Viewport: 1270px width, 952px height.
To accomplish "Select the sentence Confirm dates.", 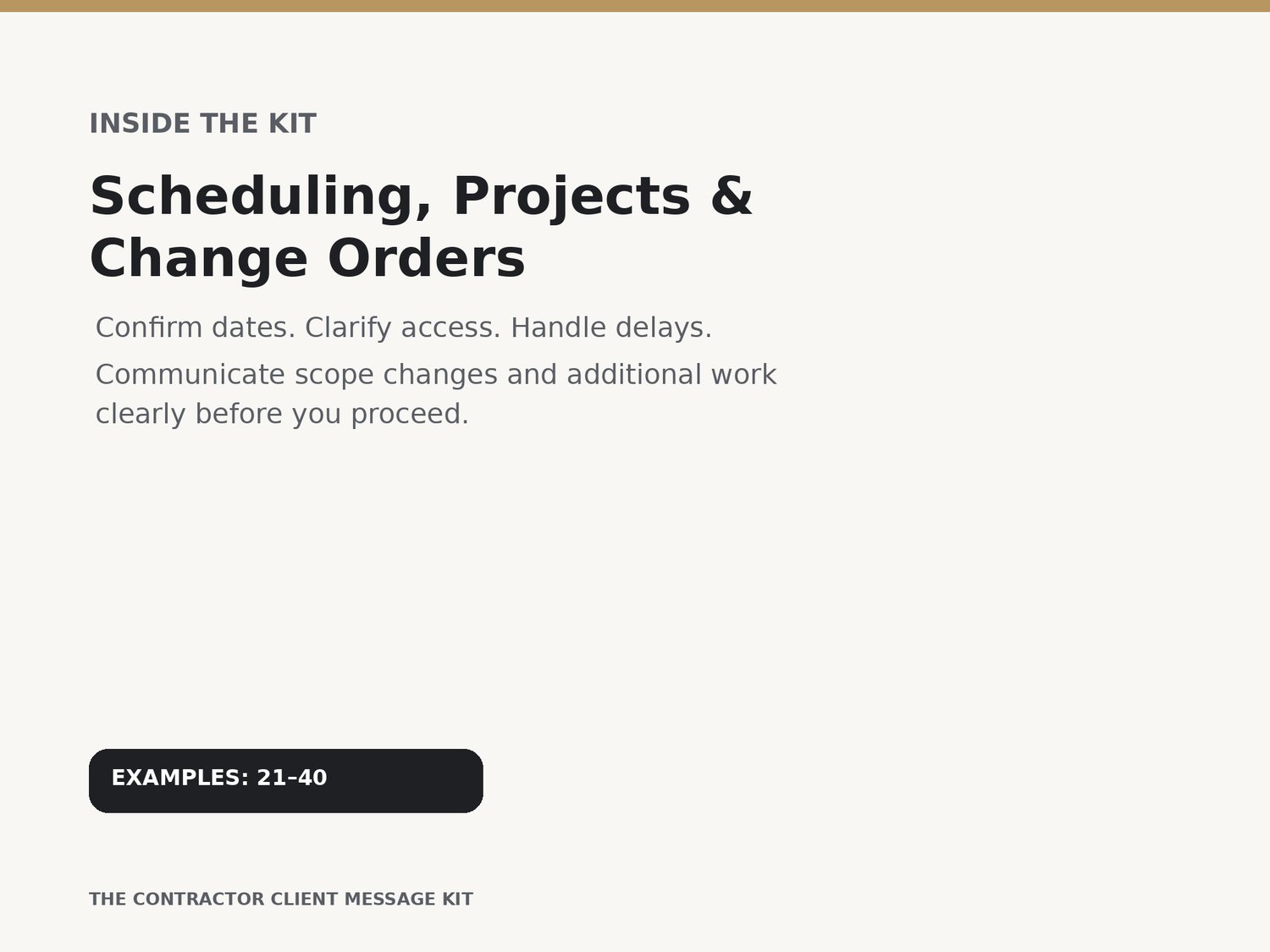I will (196, 327).
